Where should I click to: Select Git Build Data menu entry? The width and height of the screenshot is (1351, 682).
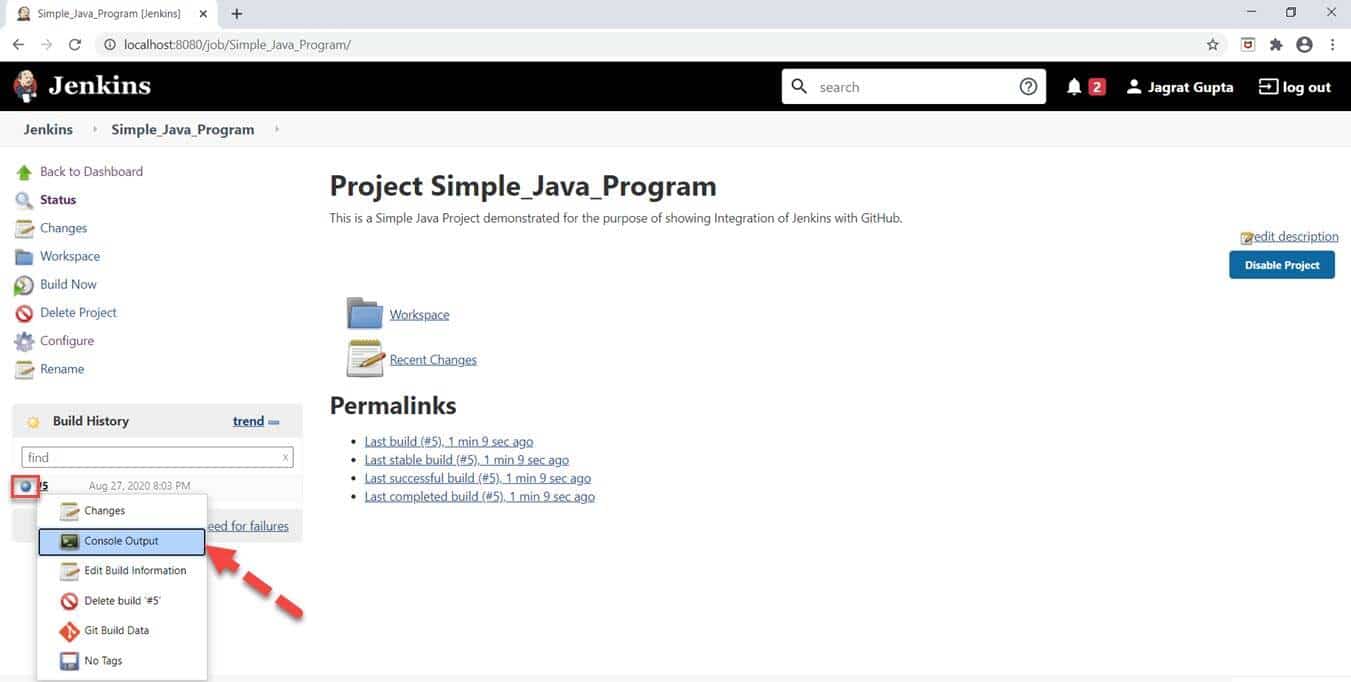pos(122,631)
